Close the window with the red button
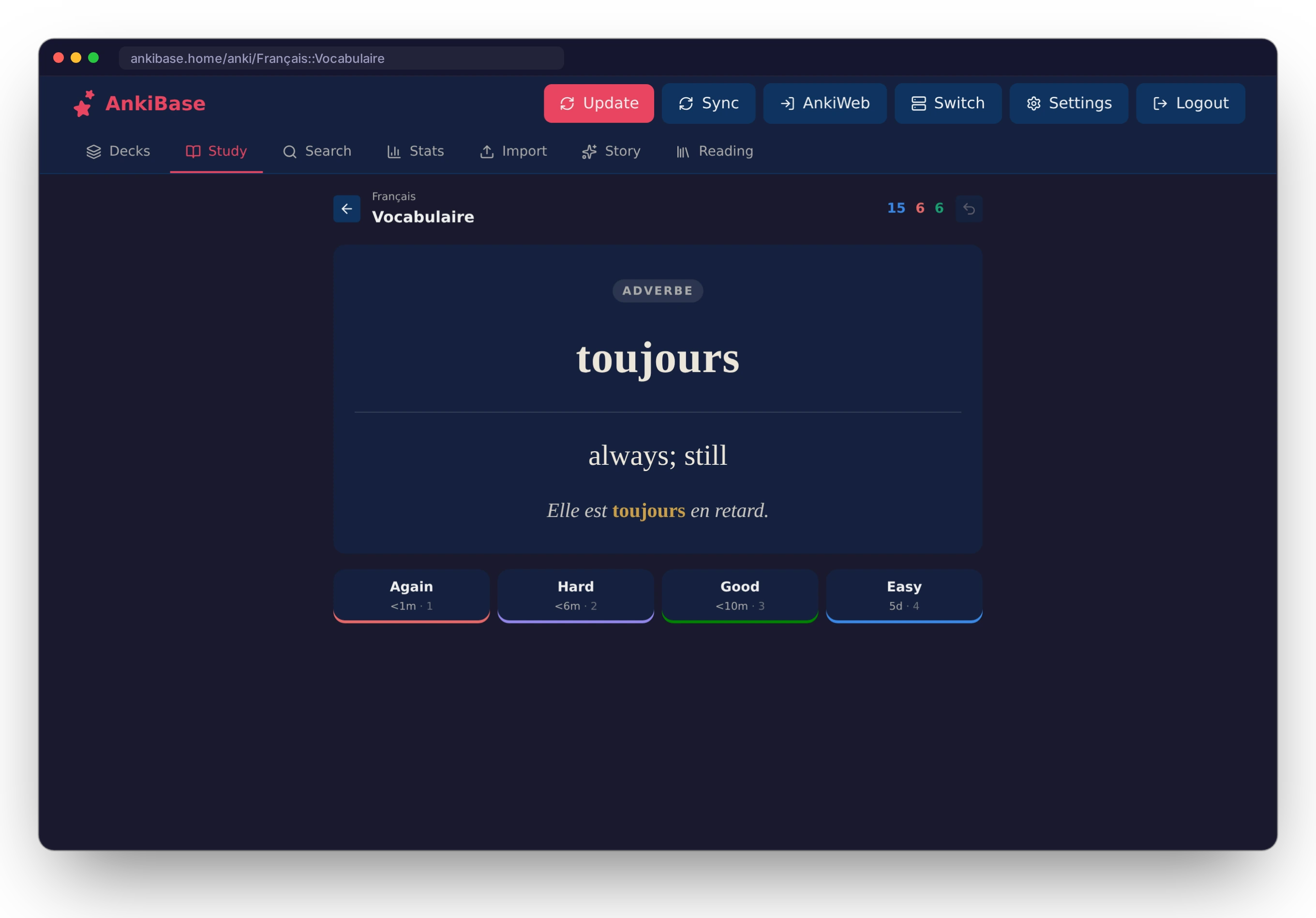 pos(59,58)
